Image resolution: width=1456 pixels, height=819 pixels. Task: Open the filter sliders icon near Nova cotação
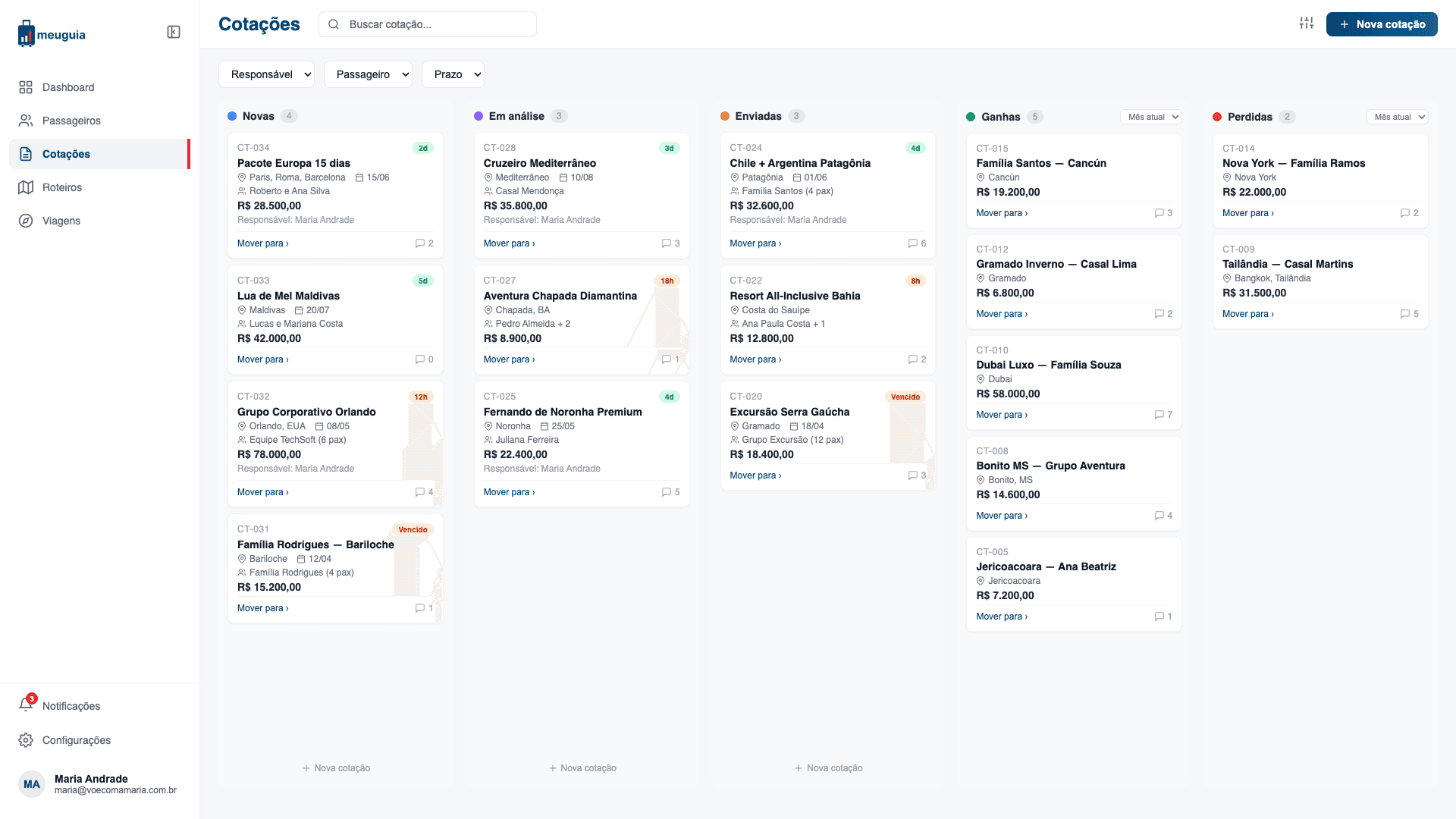(x=1306, y=24)
